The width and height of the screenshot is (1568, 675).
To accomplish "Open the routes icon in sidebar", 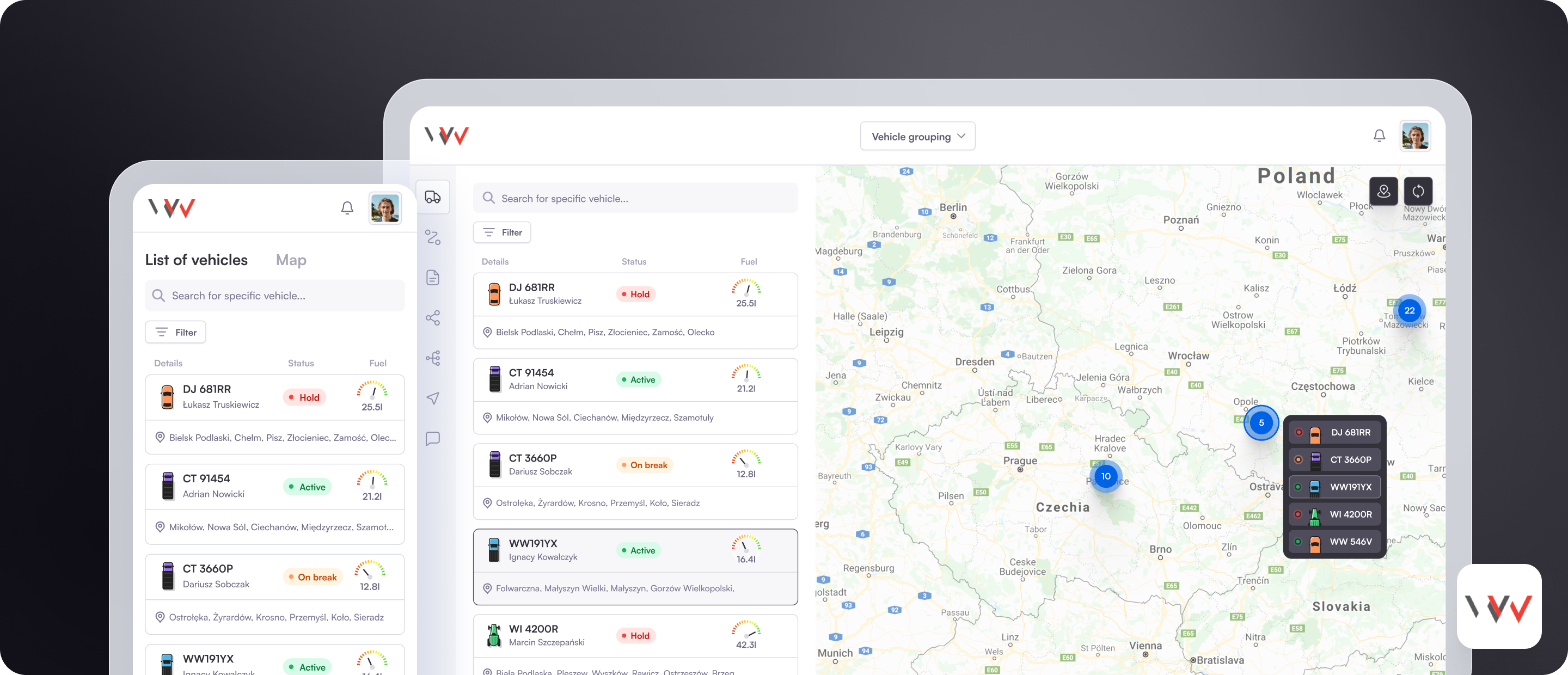I will [x=433, y=237].
